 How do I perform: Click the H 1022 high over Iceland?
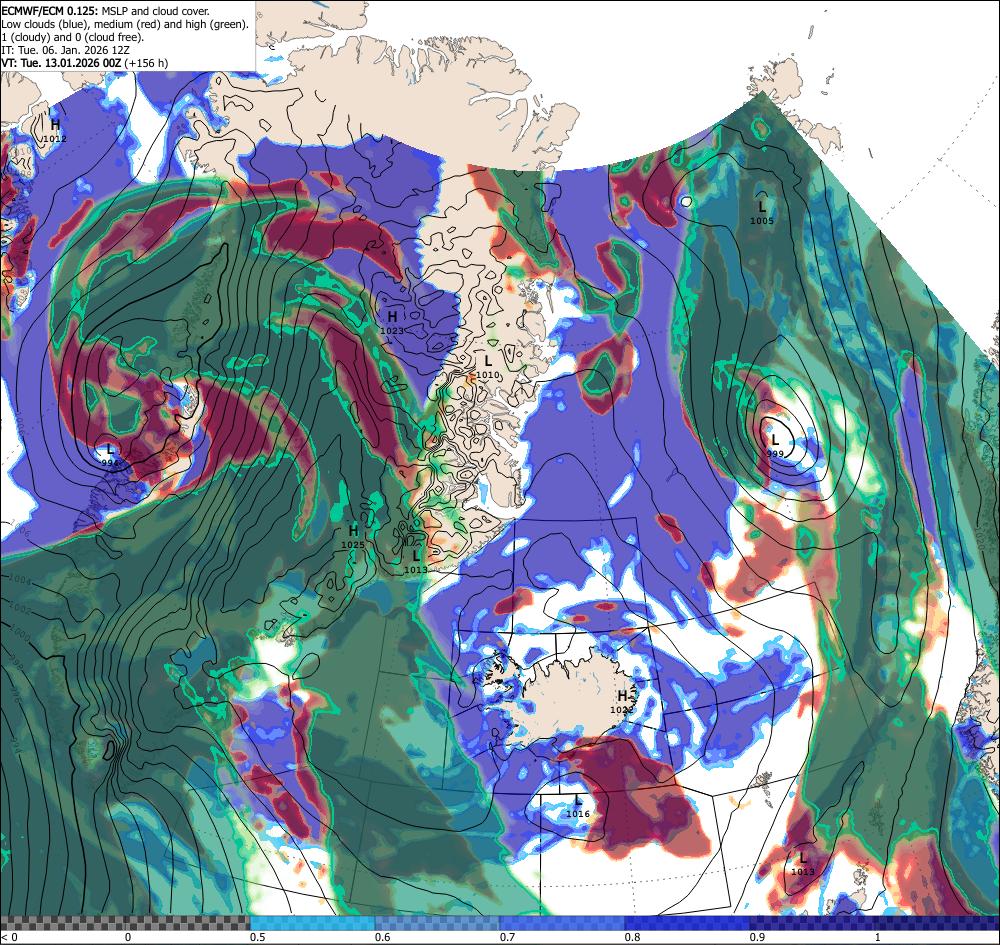point(622,701)
